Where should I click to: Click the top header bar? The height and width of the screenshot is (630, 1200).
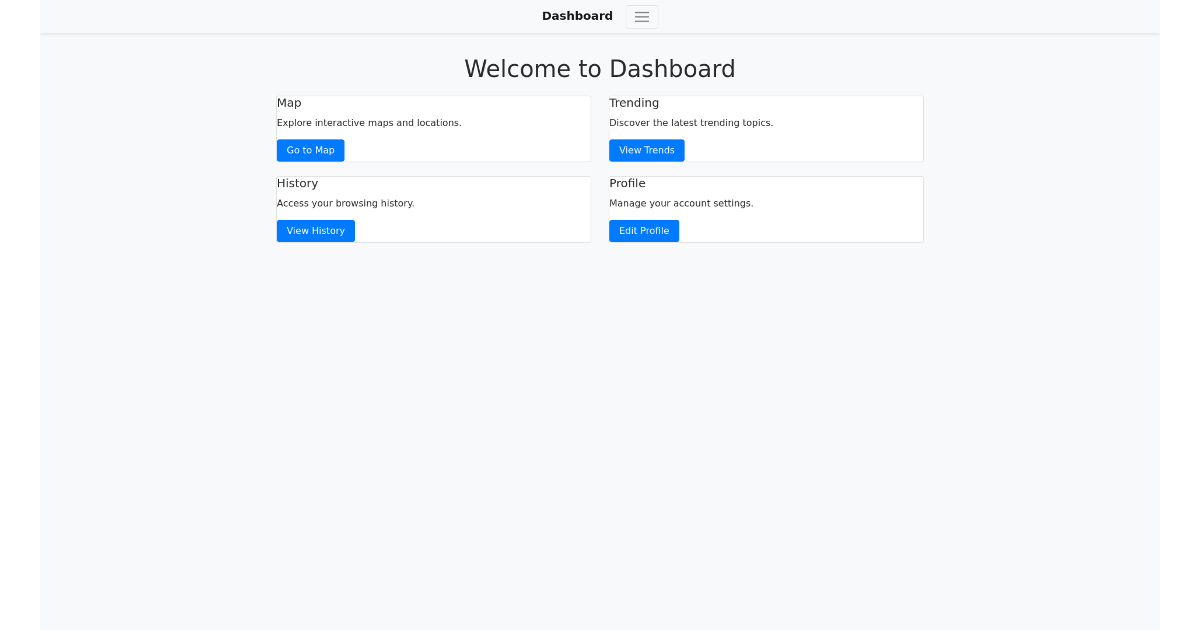click(x=300, y=16)
